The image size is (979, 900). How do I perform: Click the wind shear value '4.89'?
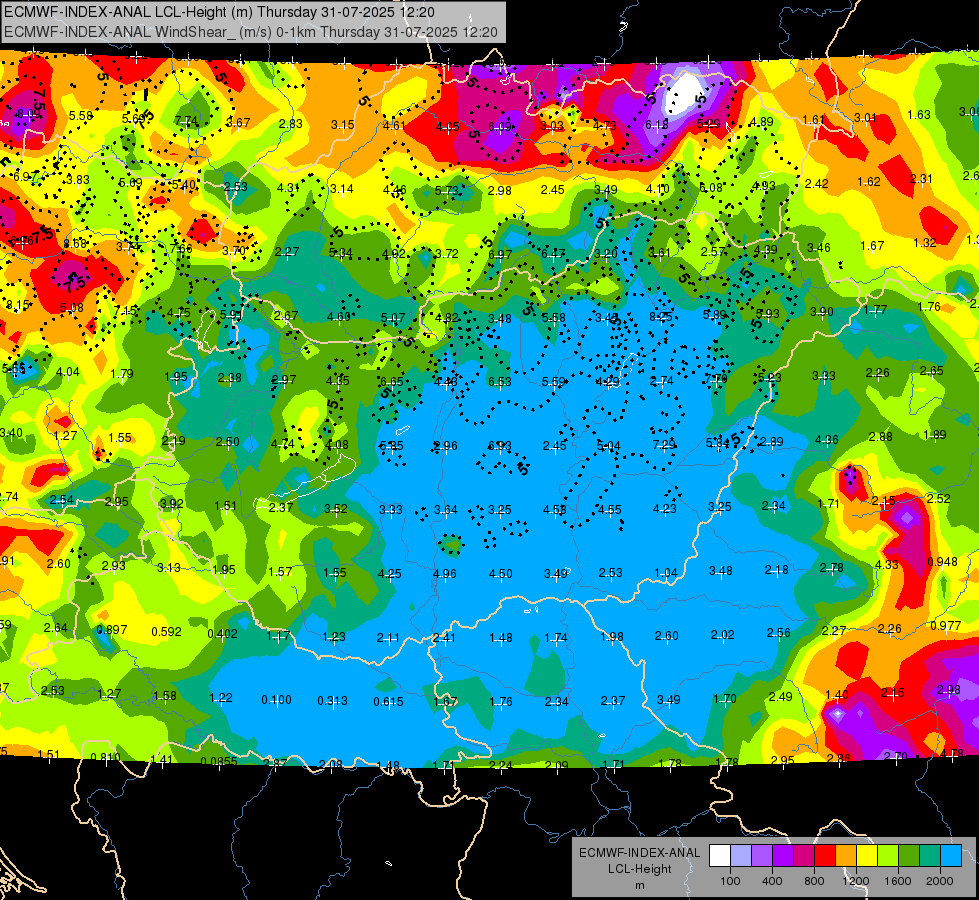pyautogui.click(x=762, y=122)
